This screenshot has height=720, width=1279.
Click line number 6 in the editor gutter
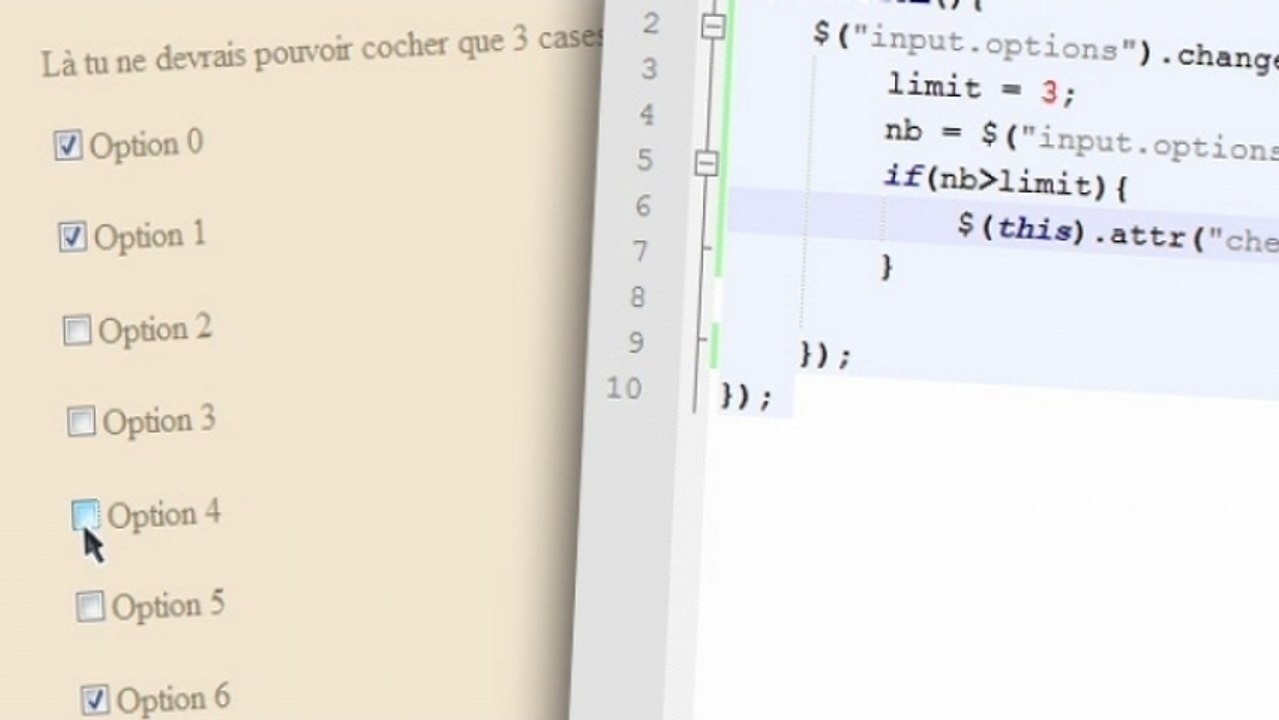pos(643,206)
